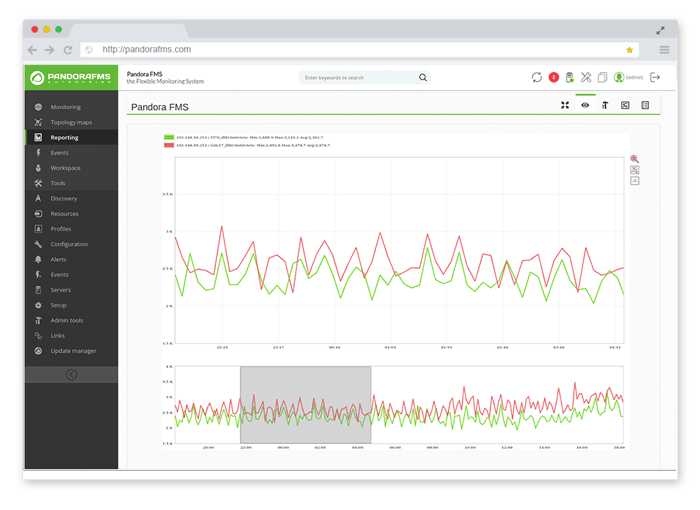Open the red notifications badge
Image resolution: width=700 pixels, height=510 pixels.
[x=554, y=77]
